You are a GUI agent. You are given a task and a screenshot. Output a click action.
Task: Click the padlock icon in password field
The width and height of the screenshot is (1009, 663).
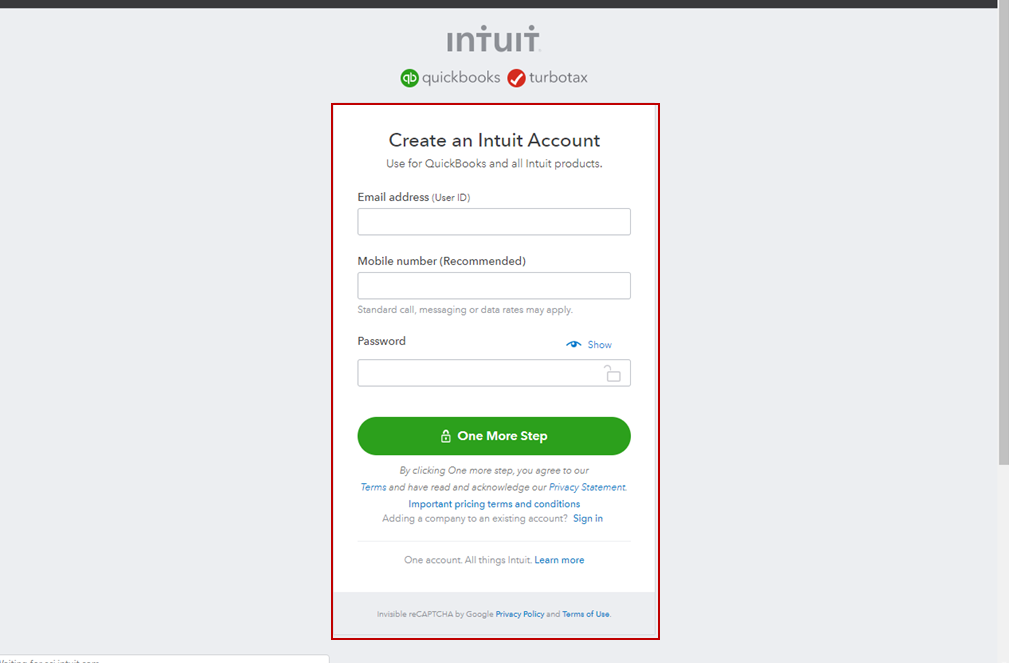coord(612,373)
